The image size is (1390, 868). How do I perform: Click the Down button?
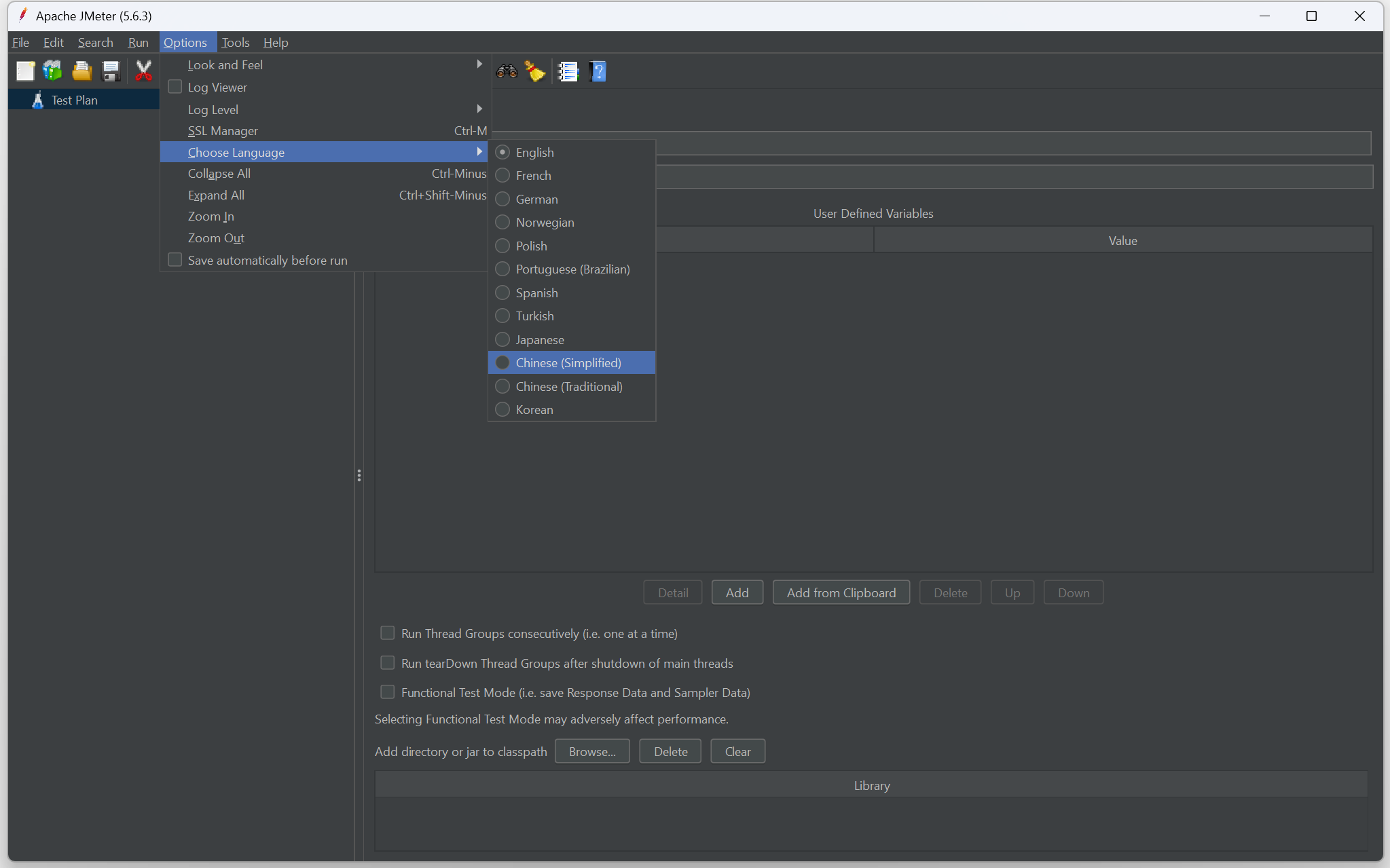[1074, 592]
